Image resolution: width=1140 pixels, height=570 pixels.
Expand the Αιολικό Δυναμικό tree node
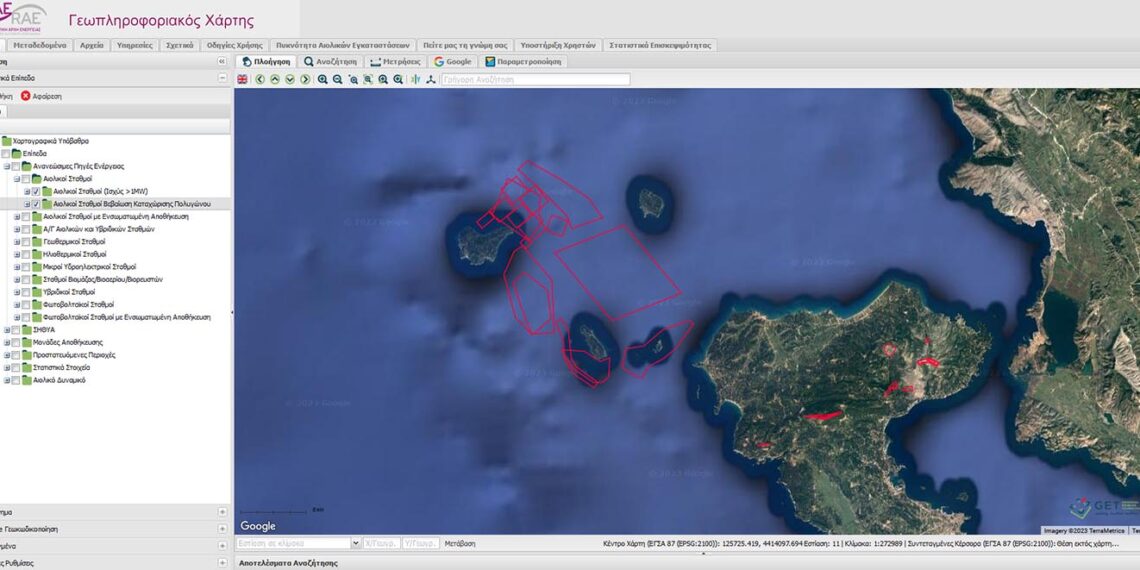tap(7, 380)
